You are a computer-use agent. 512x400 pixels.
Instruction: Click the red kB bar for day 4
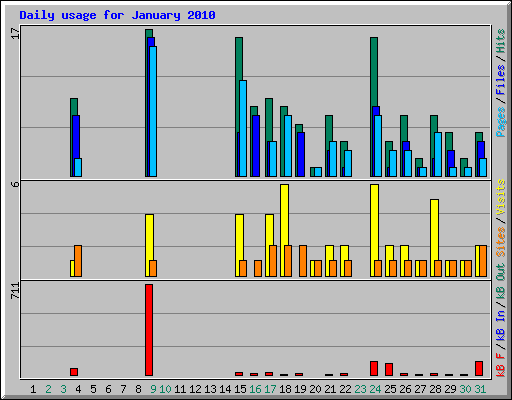pos(74,372)
